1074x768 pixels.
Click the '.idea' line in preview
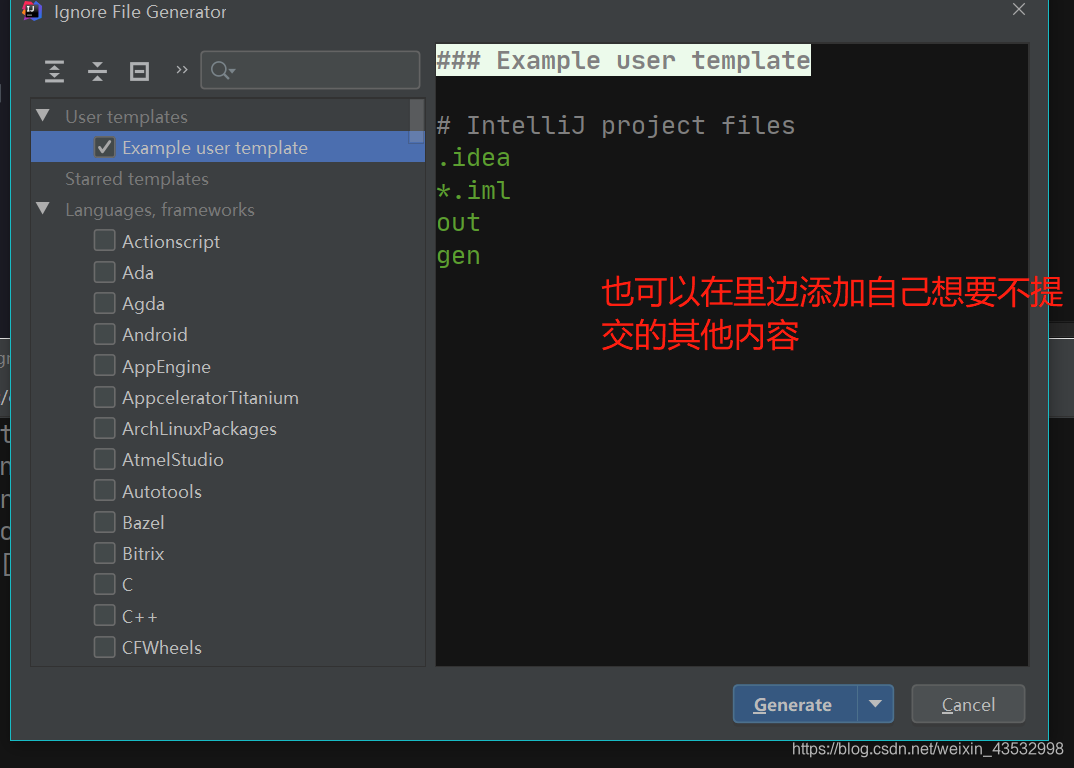tap(474, 158)
